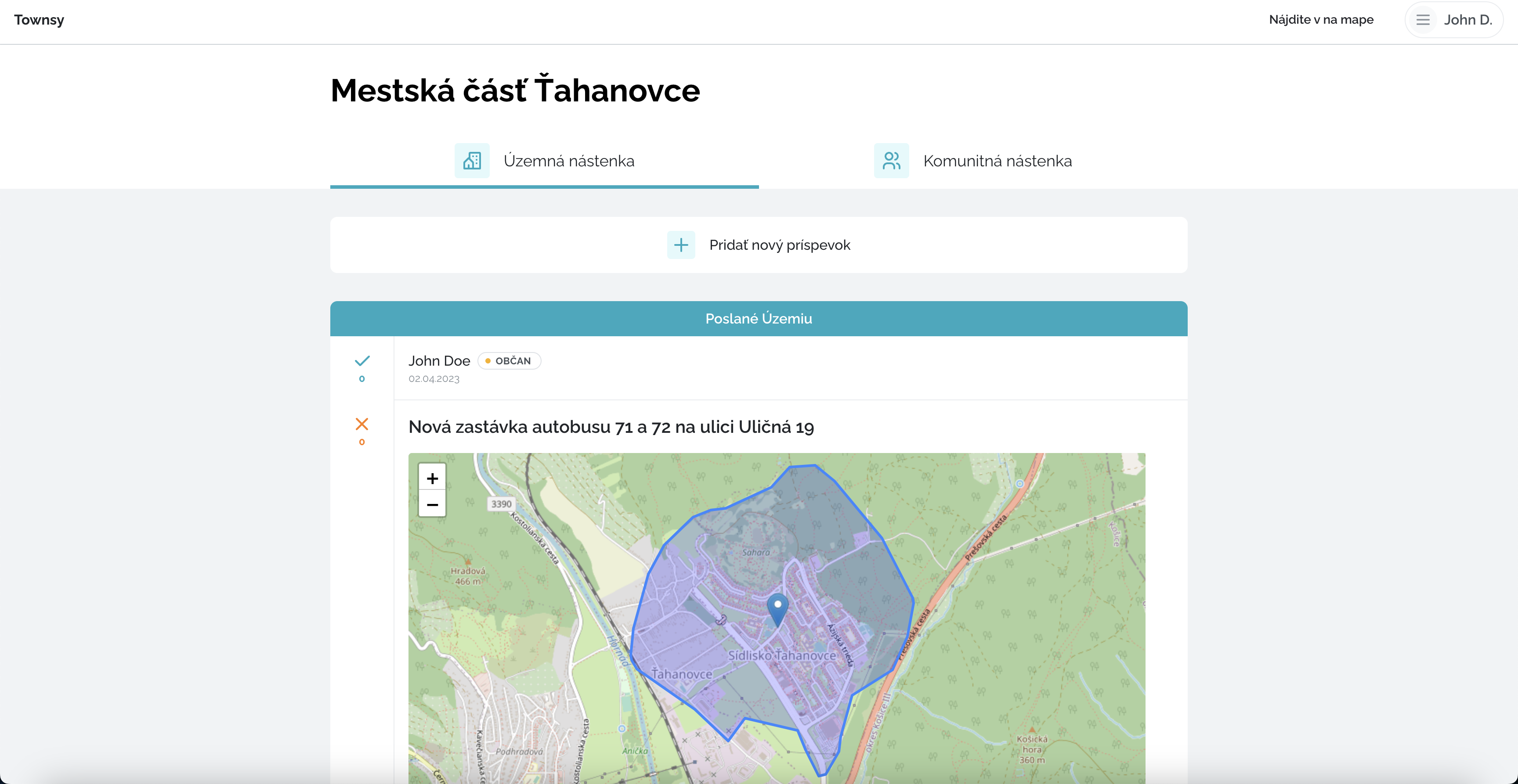Zoom in on the map
This screenshot has height=784, width=1518.
click(x=432, y=478)
